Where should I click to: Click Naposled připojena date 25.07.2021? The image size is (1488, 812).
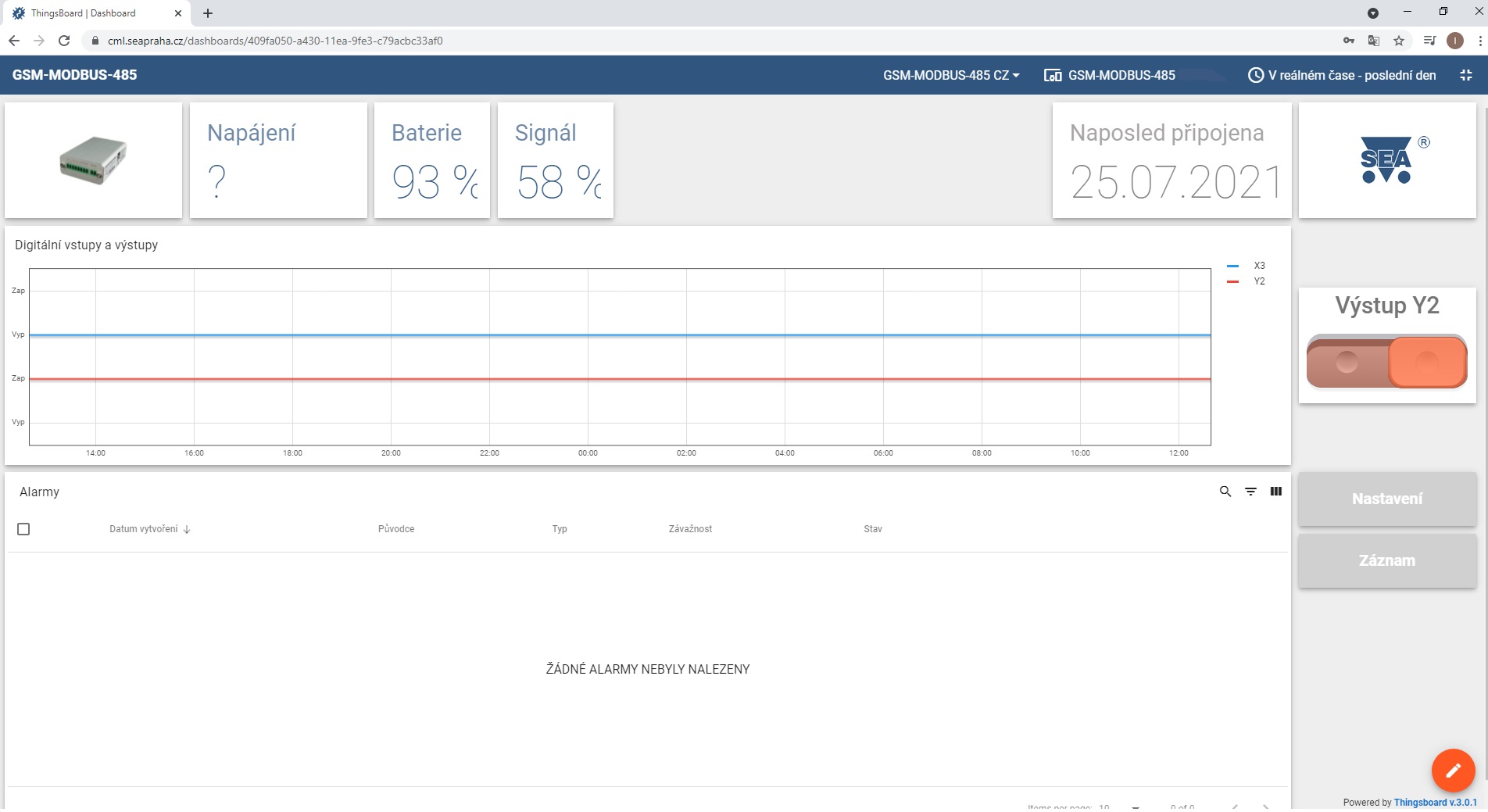(x=1176, y=182)
